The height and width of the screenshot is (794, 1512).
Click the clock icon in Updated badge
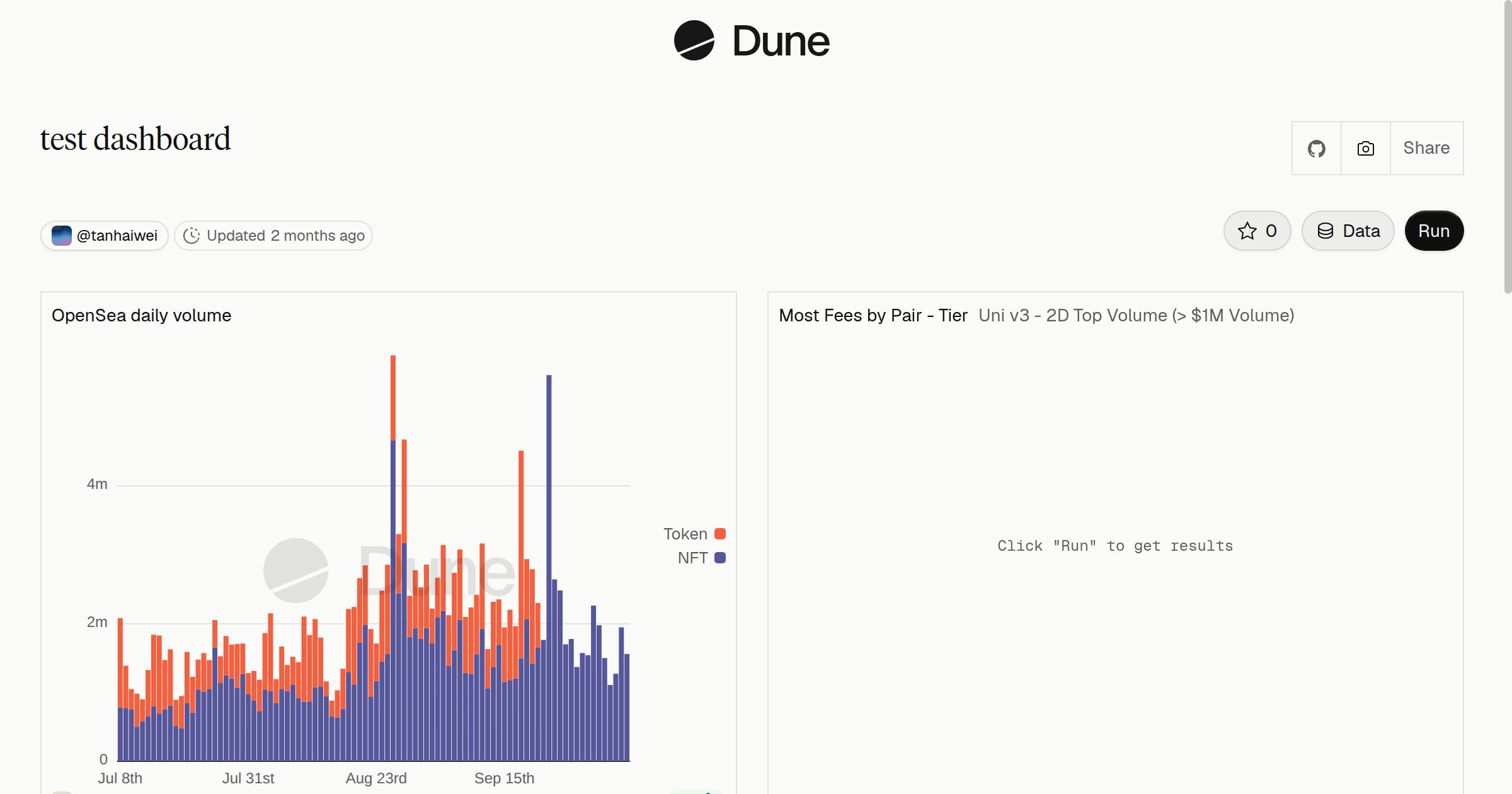click(192, 236)
